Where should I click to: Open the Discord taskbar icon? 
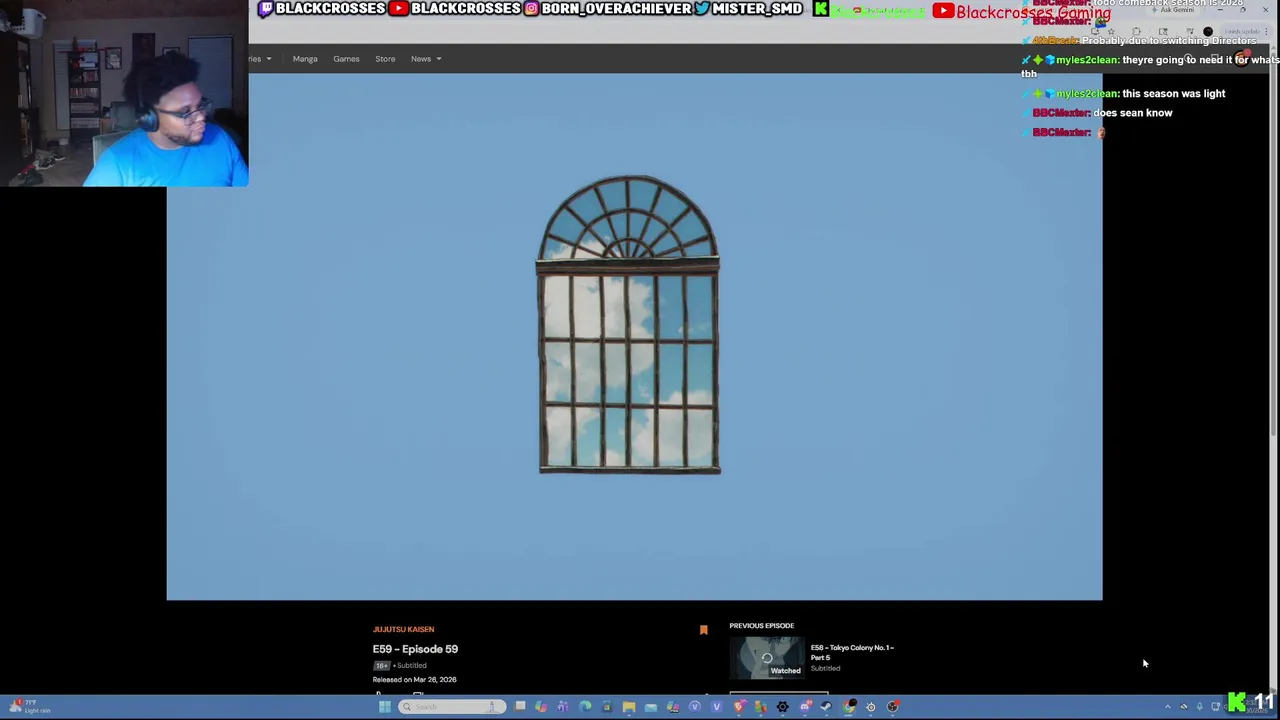(805, 707)
